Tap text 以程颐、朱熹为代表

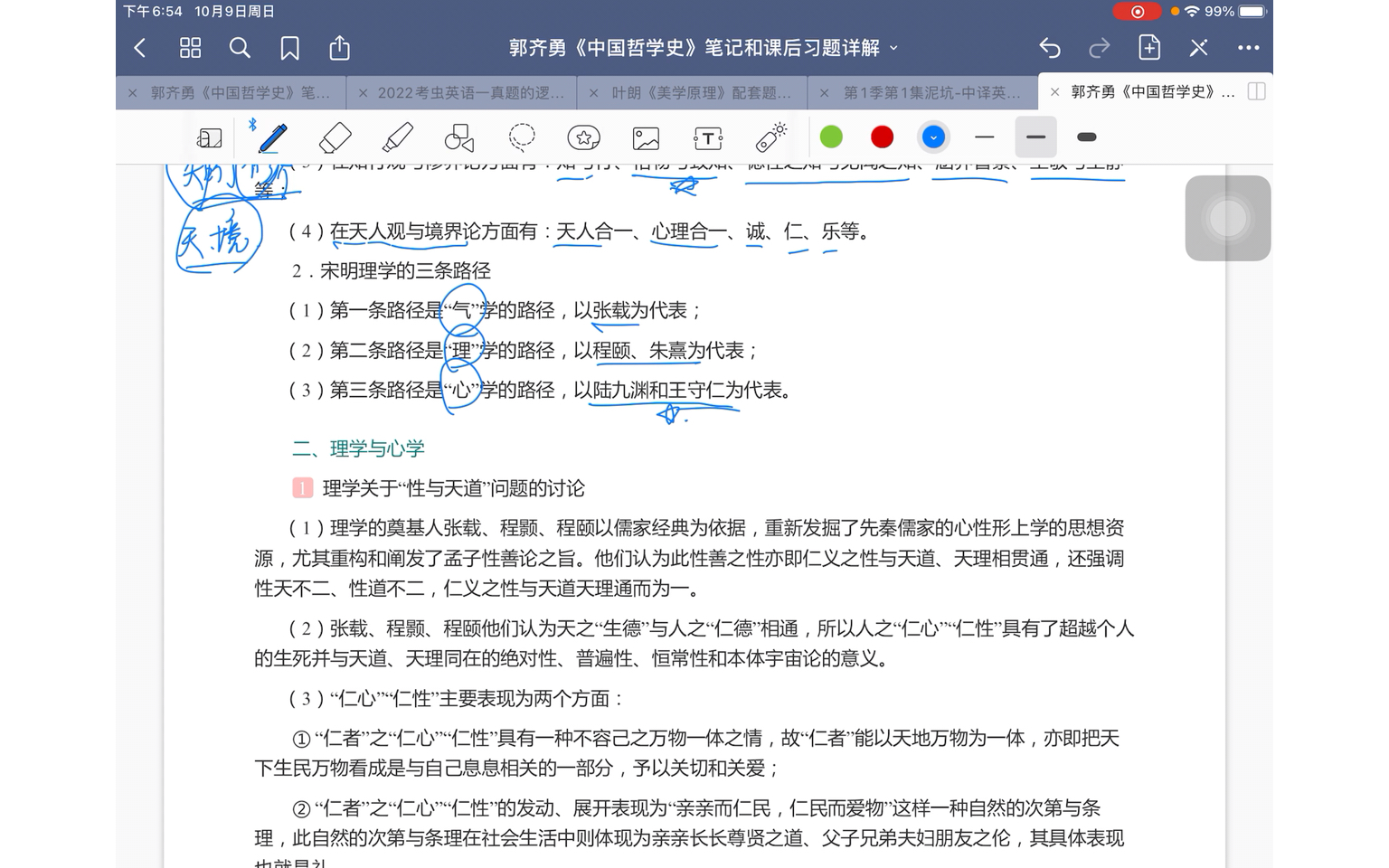tap(658, 351)
